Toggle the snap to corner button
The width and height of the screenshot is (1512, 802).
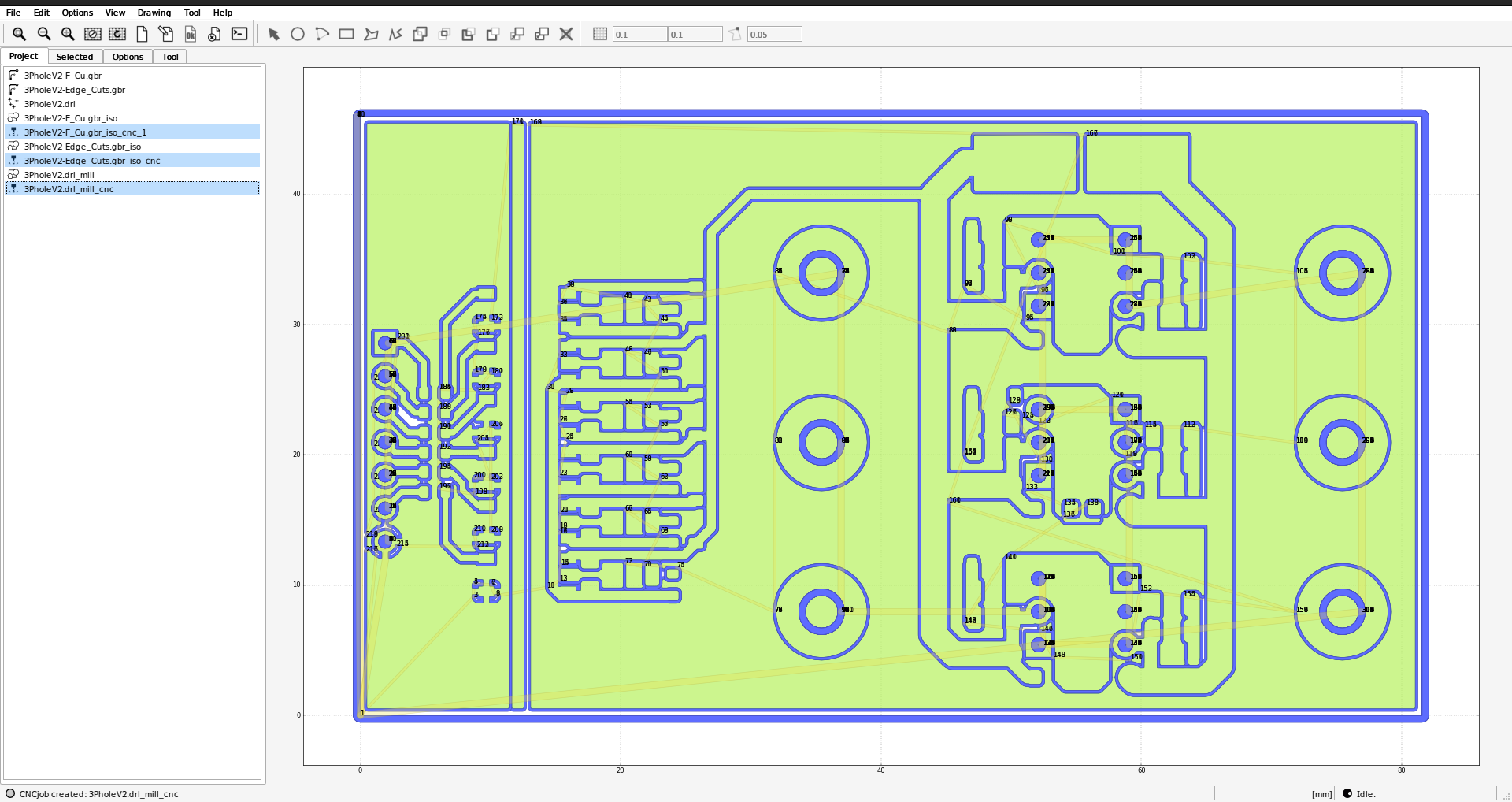click(735, 34)
